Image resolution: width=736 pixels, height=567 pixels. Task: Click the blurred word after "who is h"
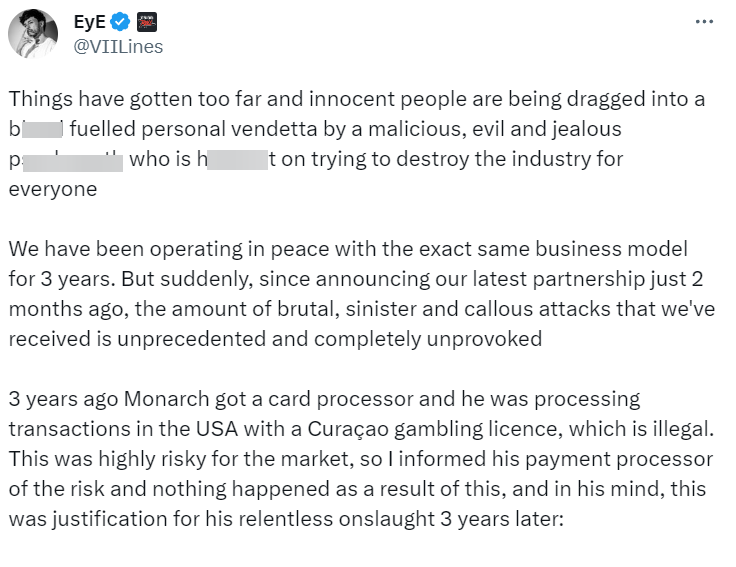coord(238,160)
